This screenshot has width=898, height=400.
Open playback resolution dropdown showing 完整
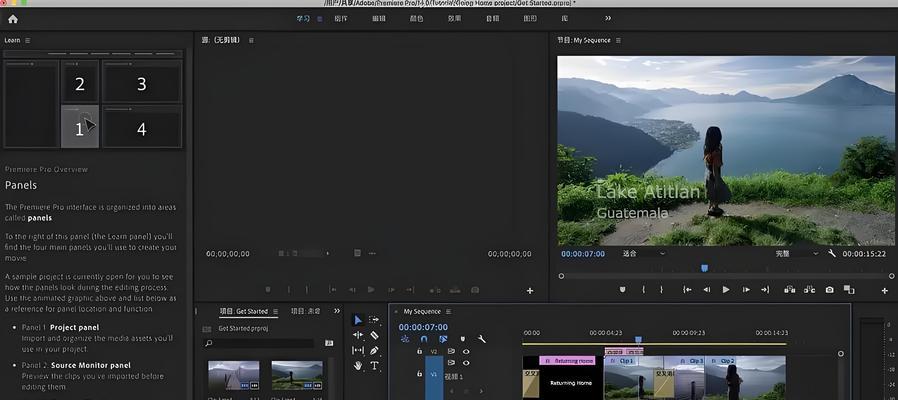[x=796, y=253]
